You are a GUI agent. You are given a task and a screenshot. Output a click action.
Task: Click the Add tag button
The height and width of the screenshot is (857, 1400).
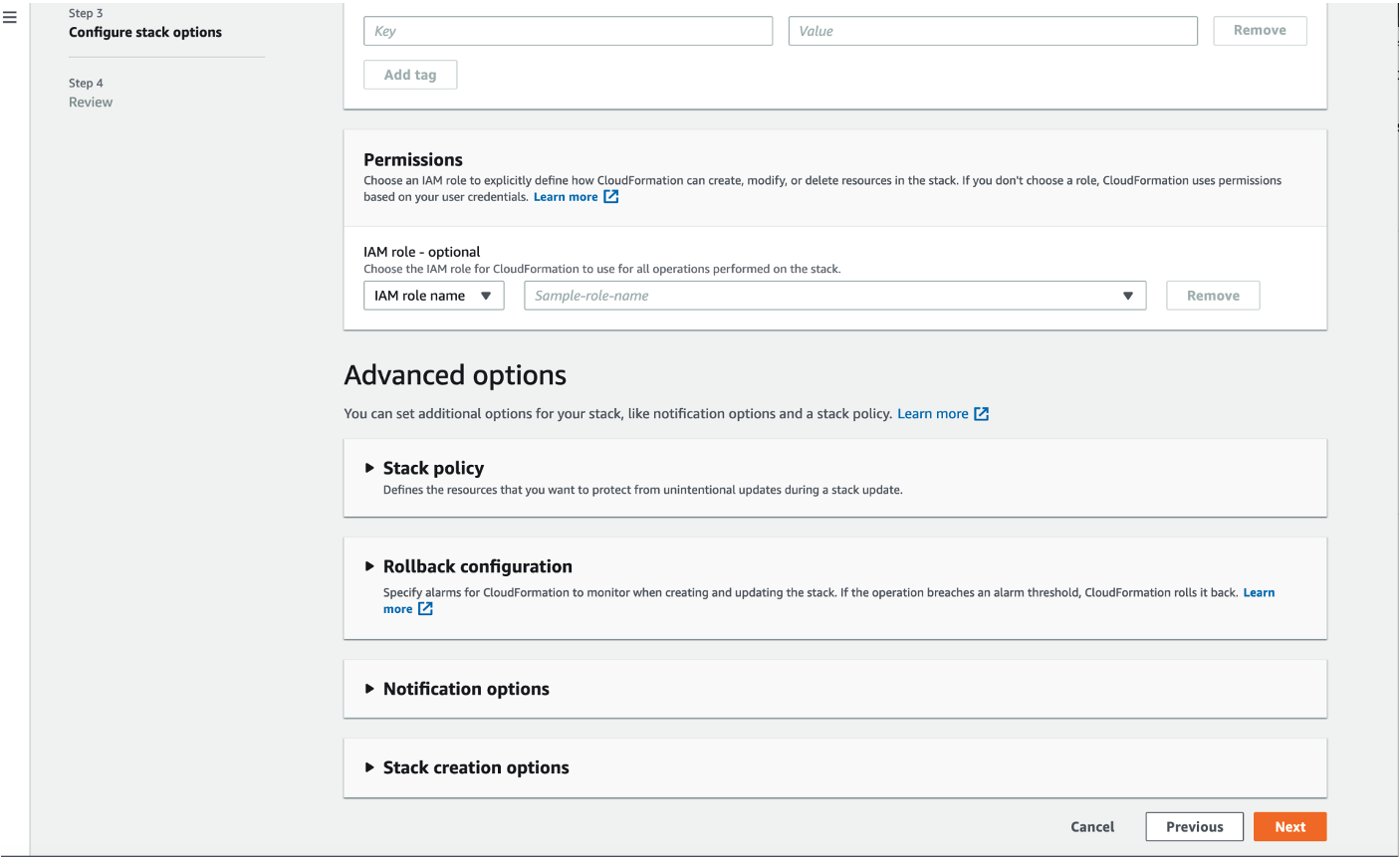pos(410,75)
